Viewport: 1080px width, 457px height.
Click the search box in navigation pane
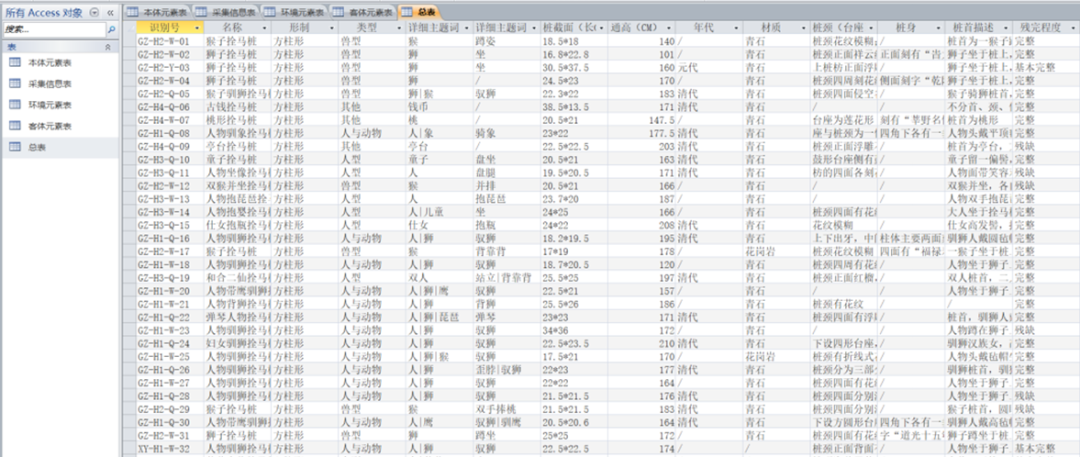(x=52, y=30)
